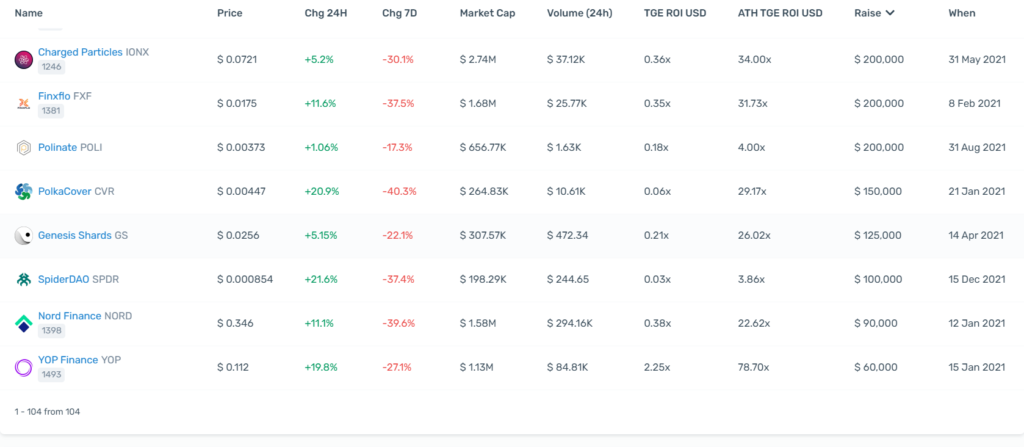
Task: Select Genesis Shards' $ 472.34 volume
Action: (568, 235)
